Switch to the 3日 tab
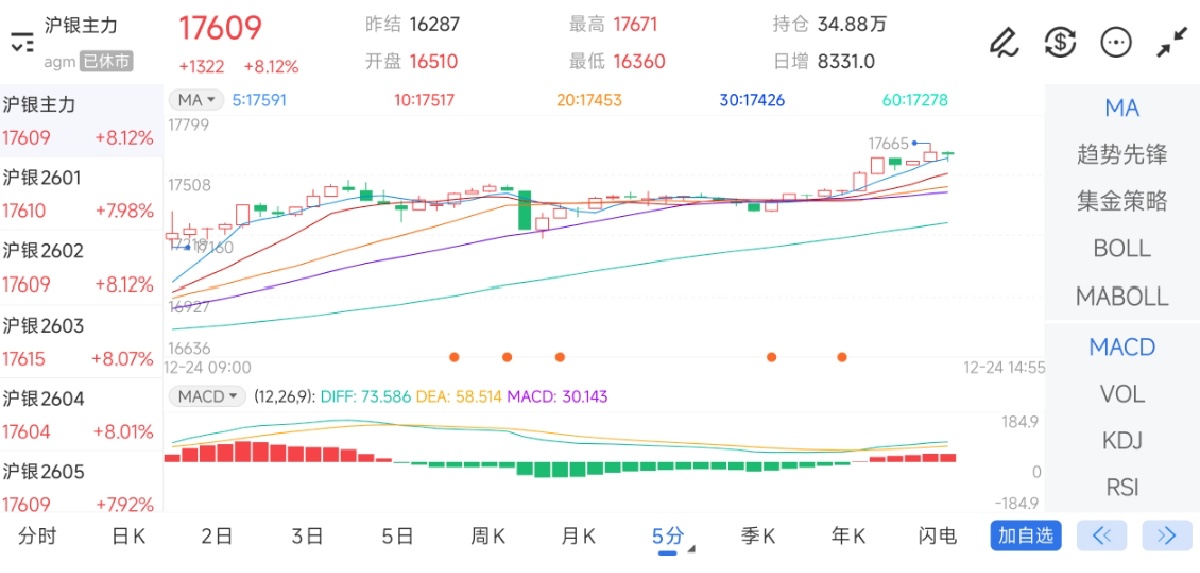 point(307,536)
